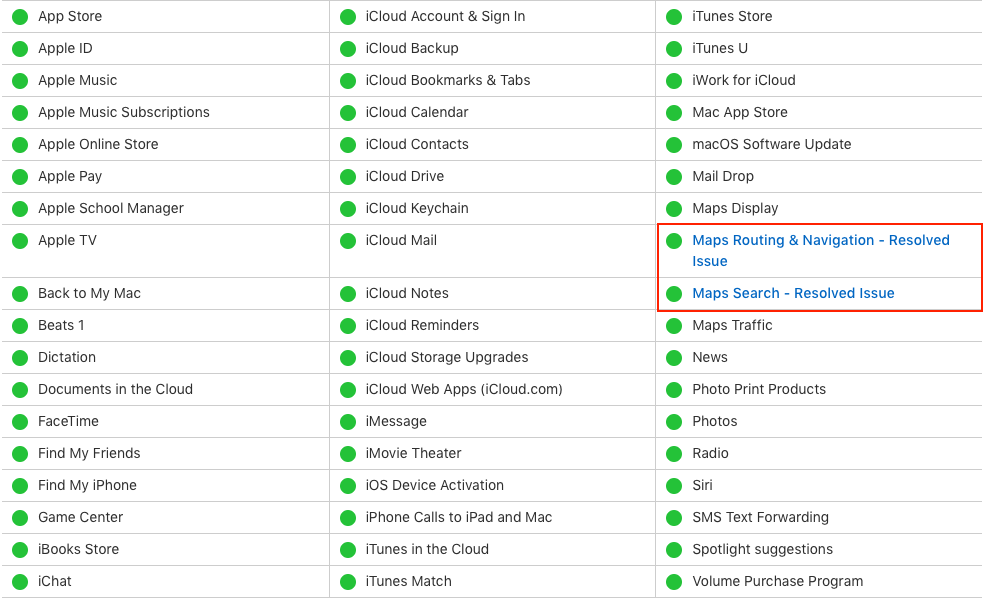Select iPhone Calls to iPad and Mac
This screenshot has width=1000, height=598.
(459, 517)
